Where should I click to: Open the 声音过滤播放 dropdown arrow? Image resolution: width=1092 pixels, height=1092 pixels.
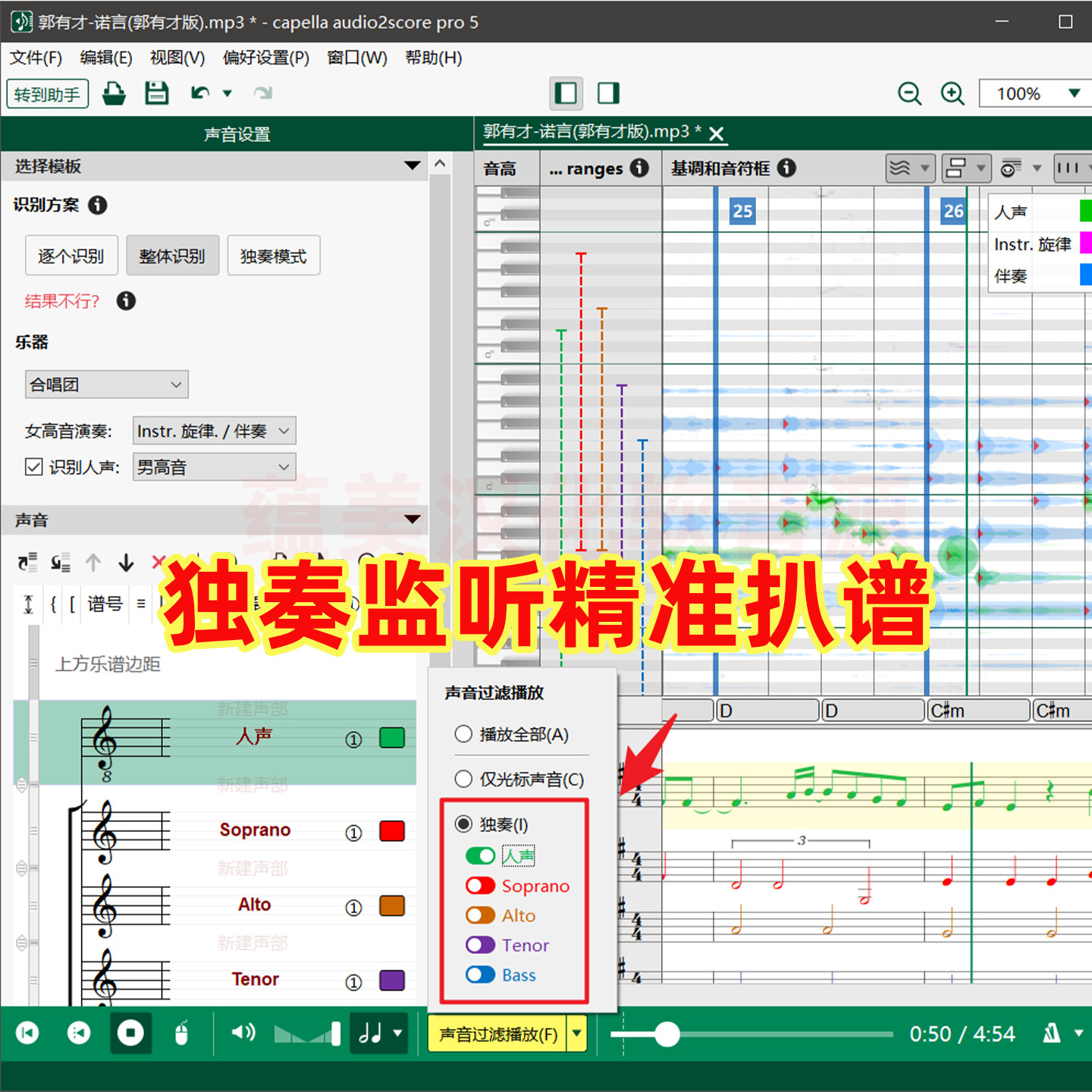point(578,1034)
